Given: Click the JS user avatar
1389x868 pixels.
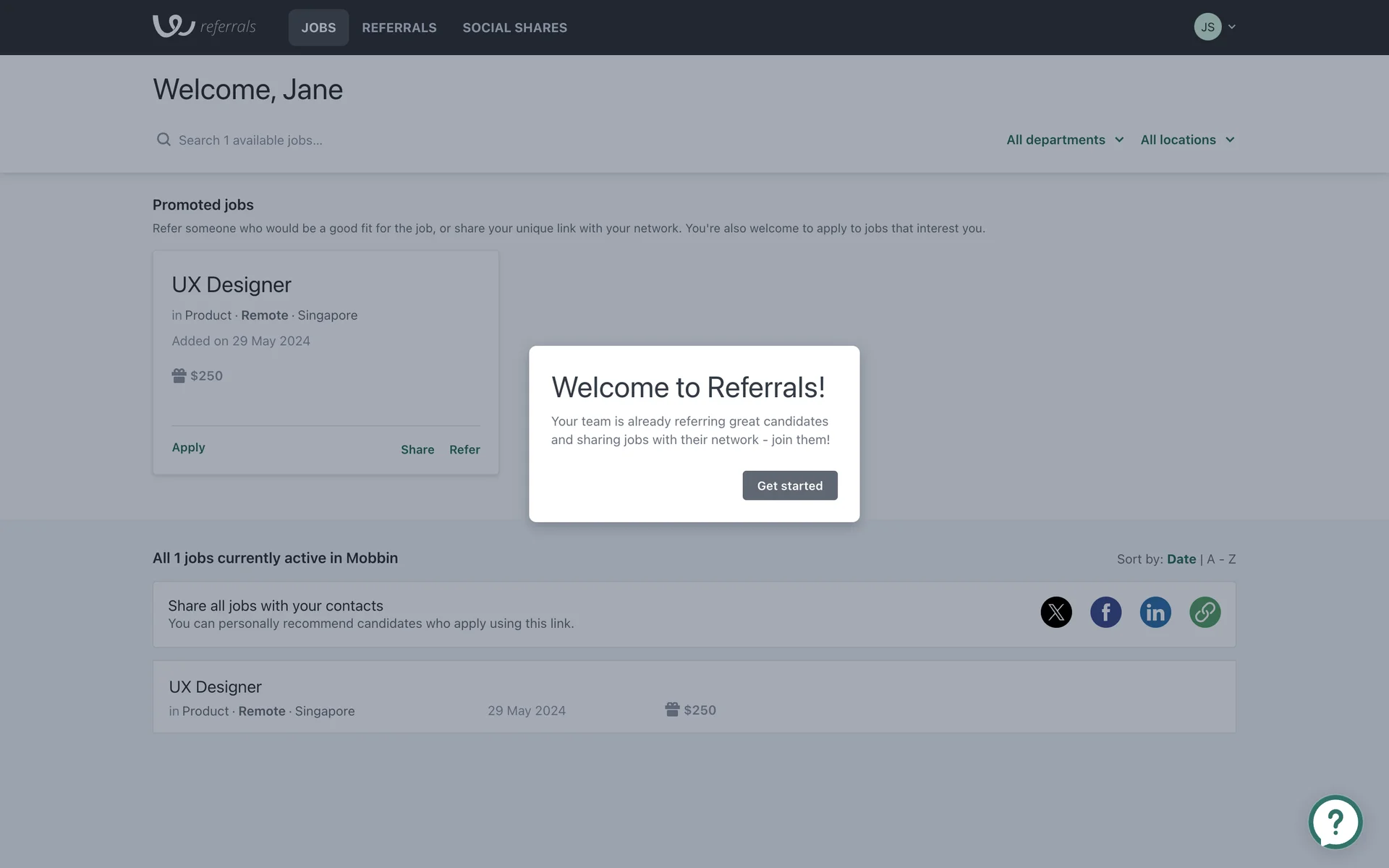Looking at the screenshot, I should 1207,27.
